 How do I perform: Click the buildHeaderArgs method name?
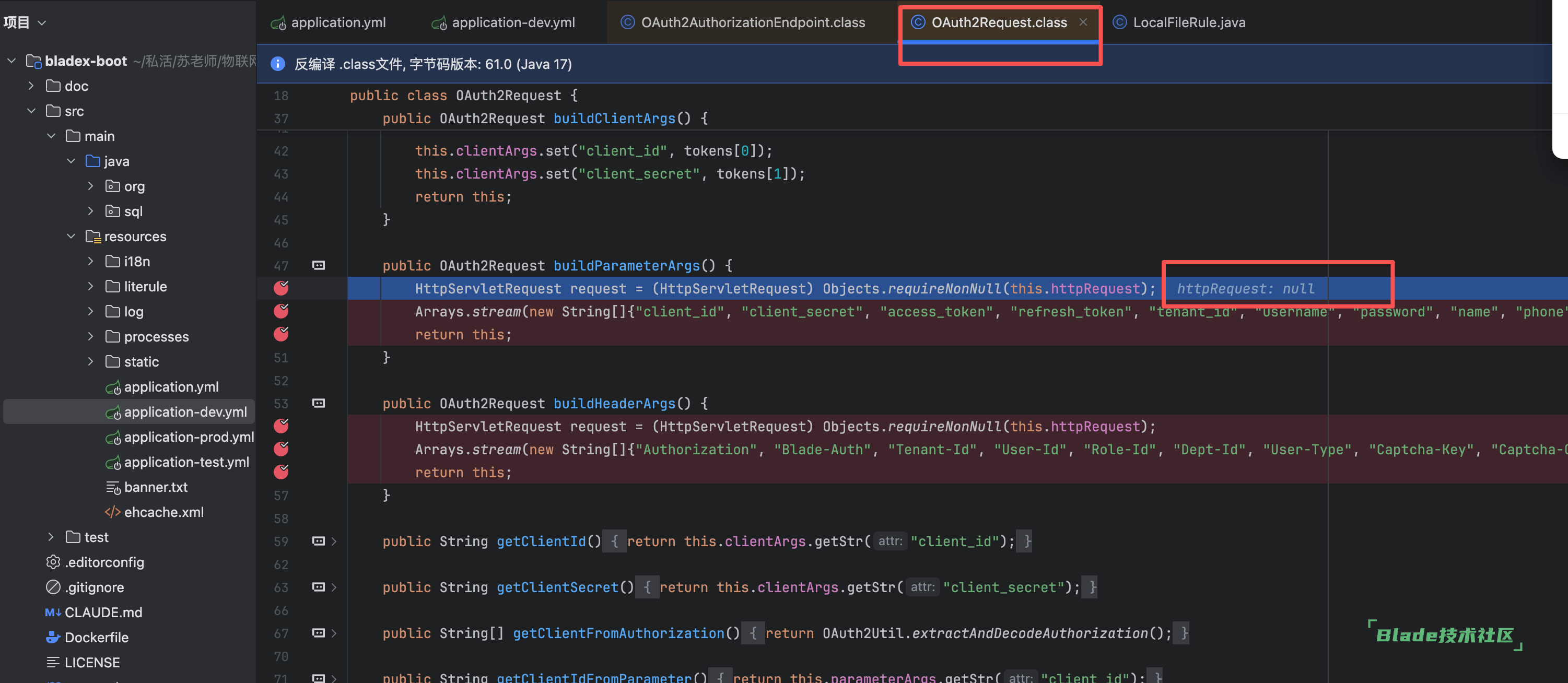pyautogui.click(x=614, y=403)
